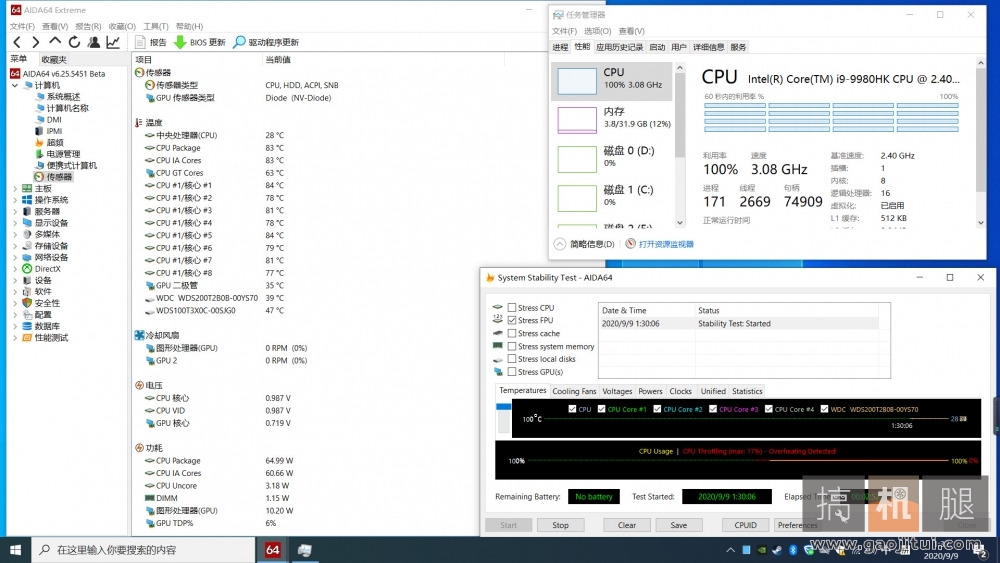Click the Preferences button
The image size is (1000, 563).
[797, 525]
